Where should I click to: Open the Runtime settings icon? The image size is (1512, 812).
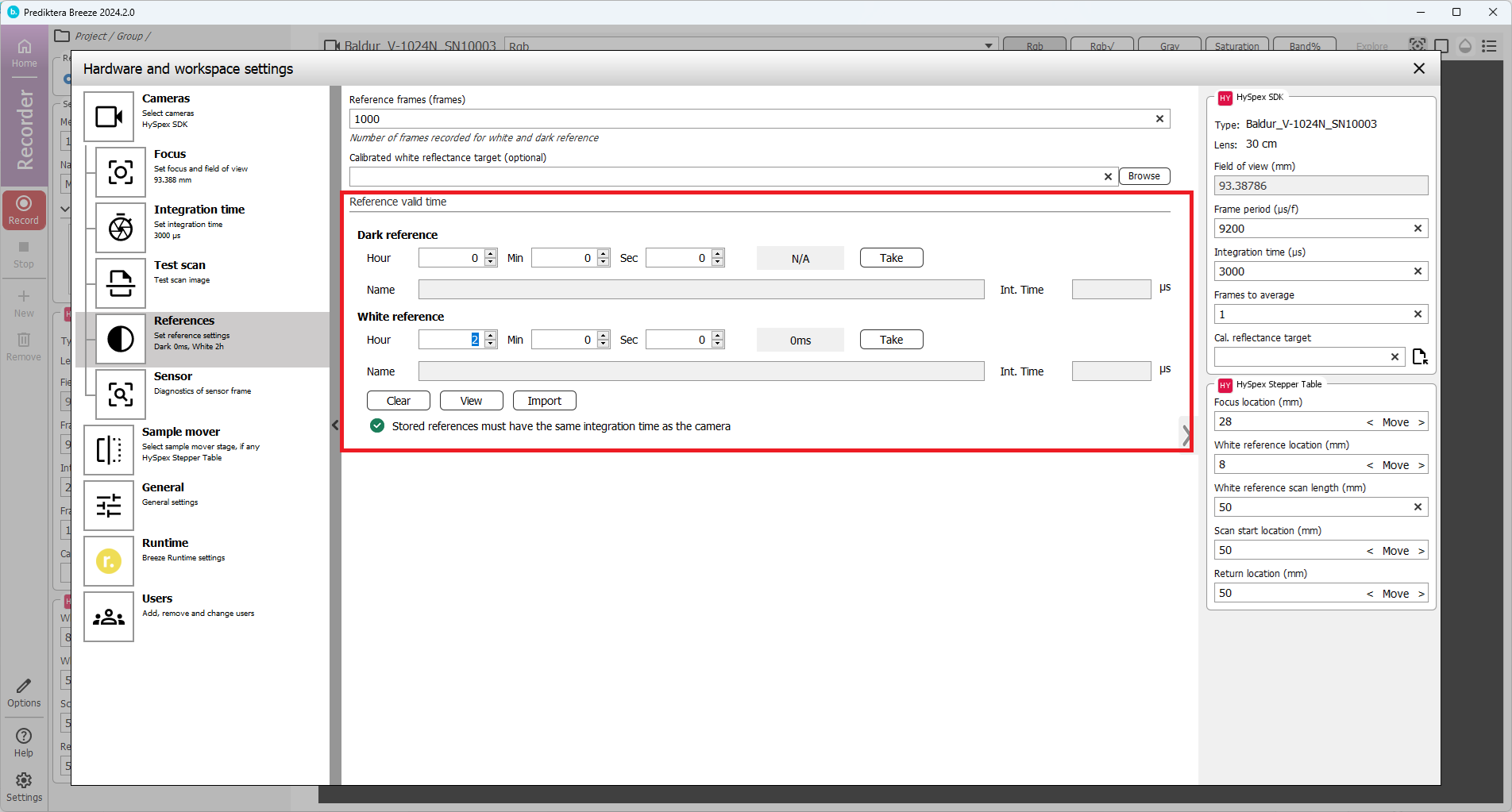pos(109,561)
